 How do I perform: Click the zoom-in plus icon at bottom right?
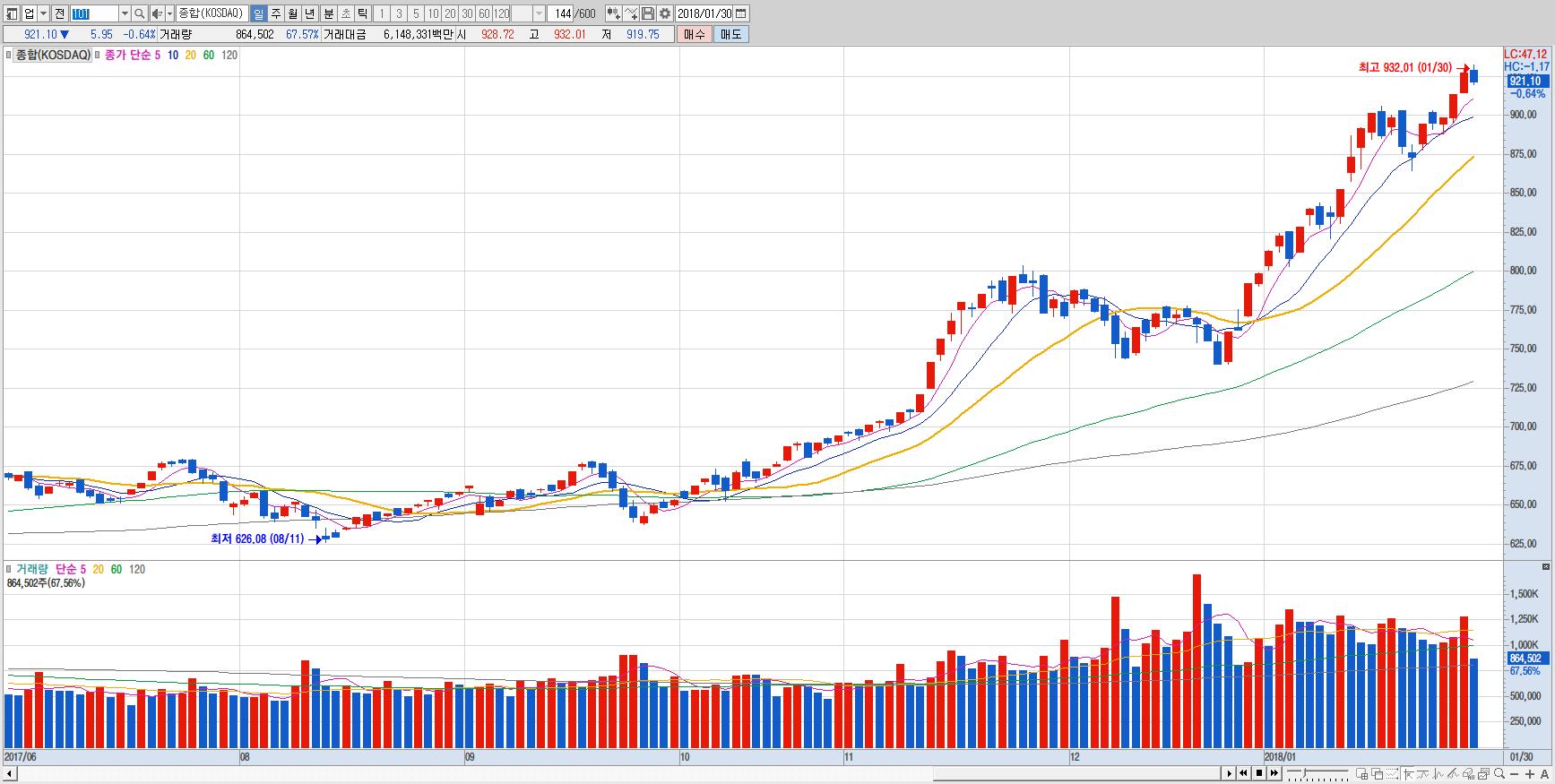click(x=1530, y=773)
